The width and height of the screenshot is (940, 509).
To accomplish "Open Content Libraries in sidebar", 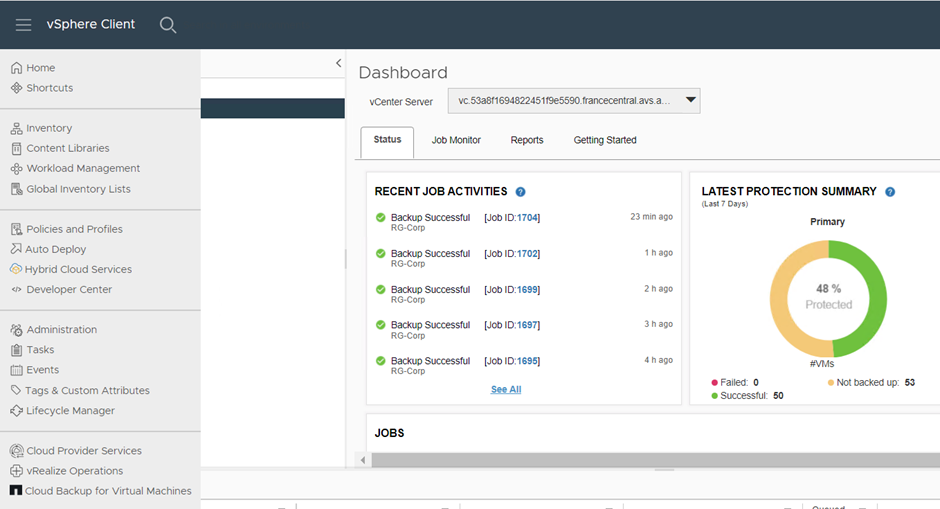I will pyautogui.click(x=68, y=148).
